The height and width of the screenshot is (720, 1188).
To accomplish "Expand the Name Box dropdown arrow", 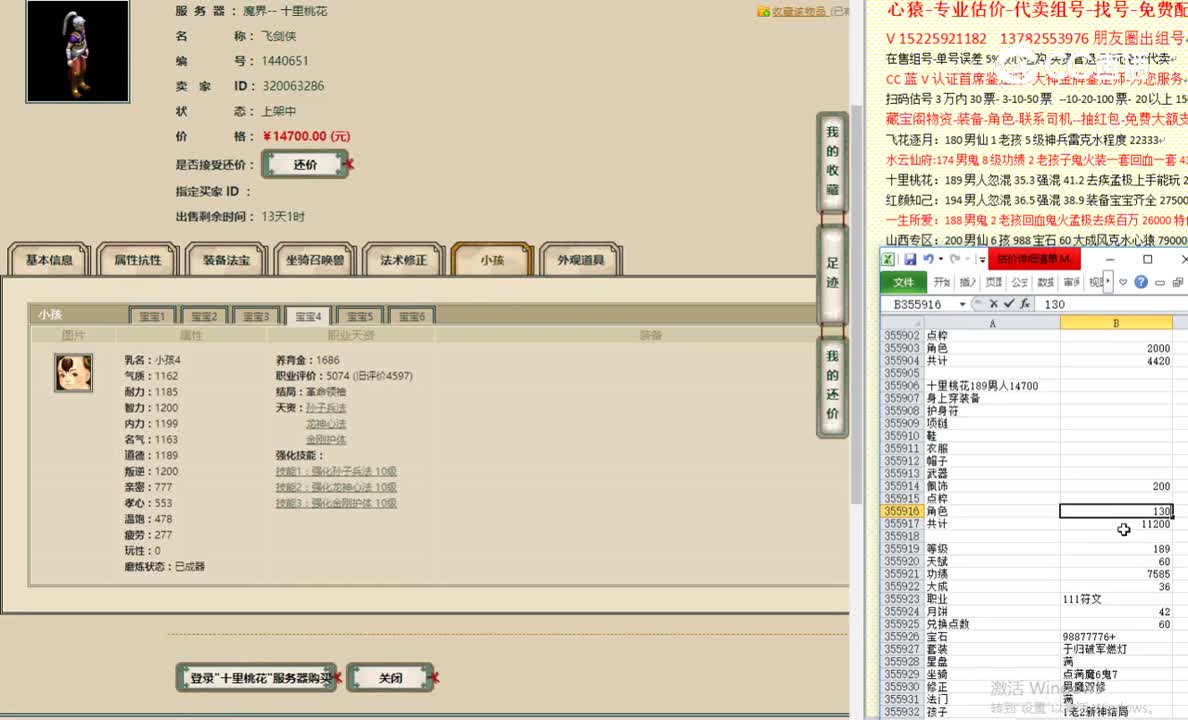I will point(962,304).
